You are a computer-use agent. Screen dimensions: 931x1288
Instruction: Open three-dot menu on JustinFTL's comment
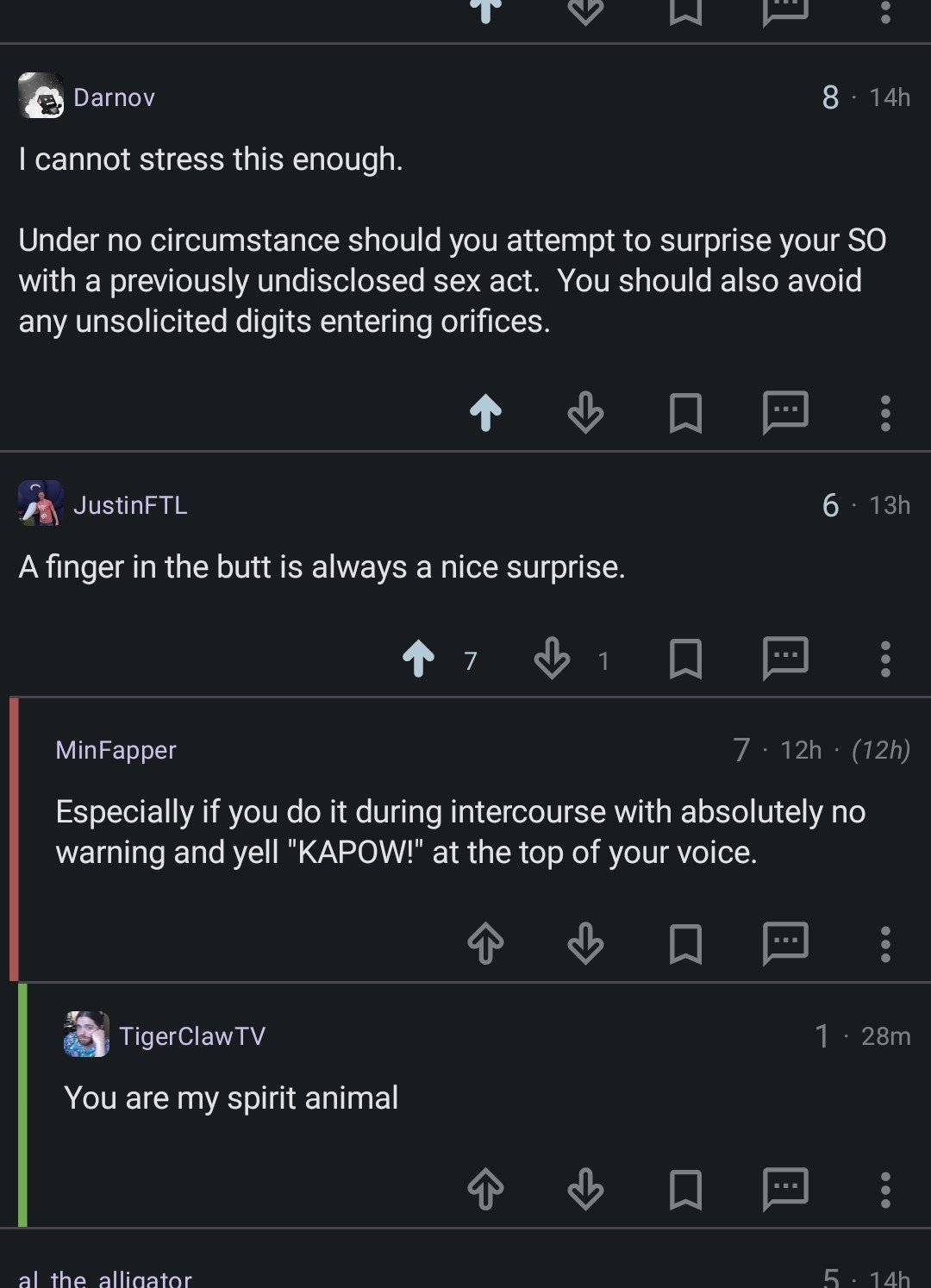tap(885, 660)
